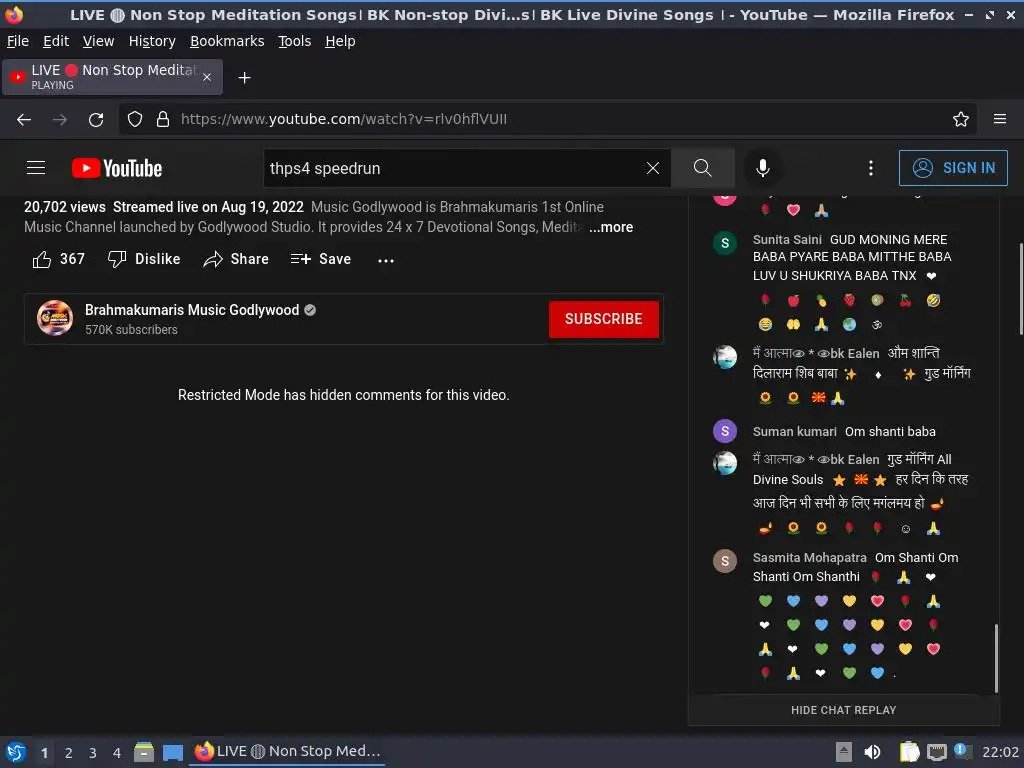
Task: Open the History menu
Action: coord(152,41)
